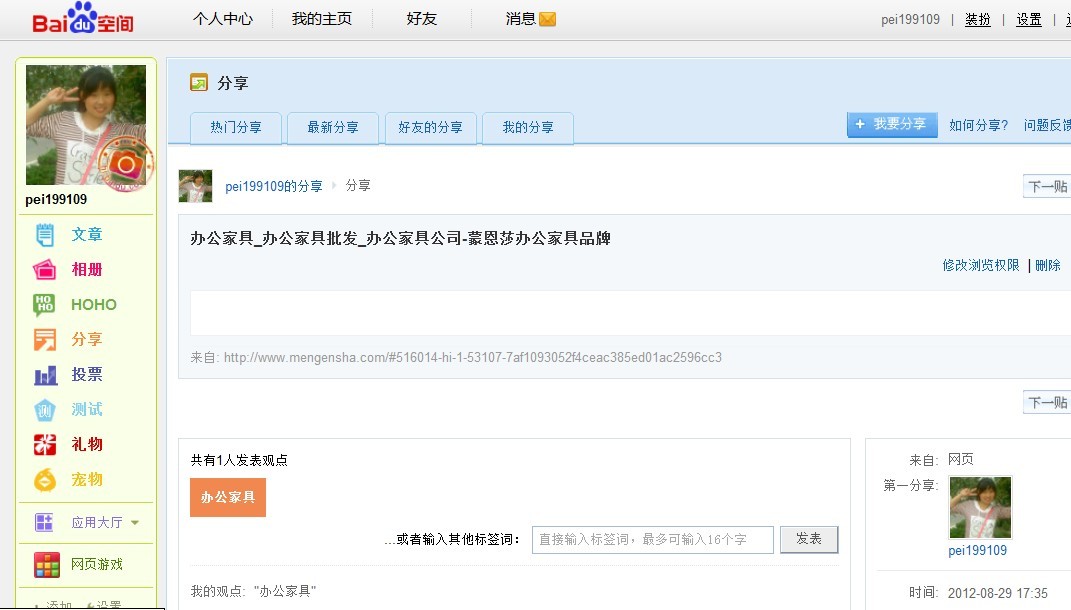Go to 我的主页 in top navigation

[x=322, y=19]
